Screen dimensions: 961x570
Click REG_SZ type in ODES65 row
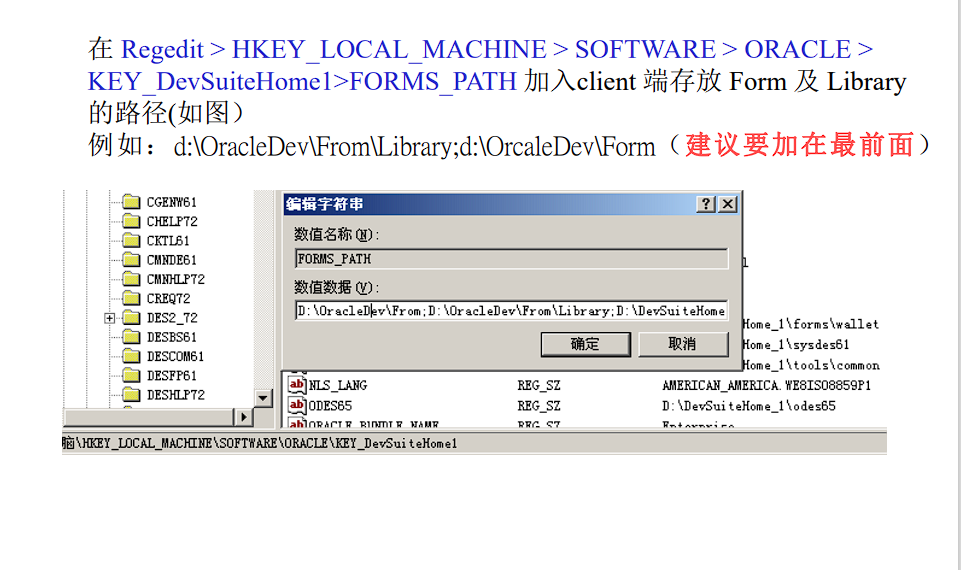539,406
